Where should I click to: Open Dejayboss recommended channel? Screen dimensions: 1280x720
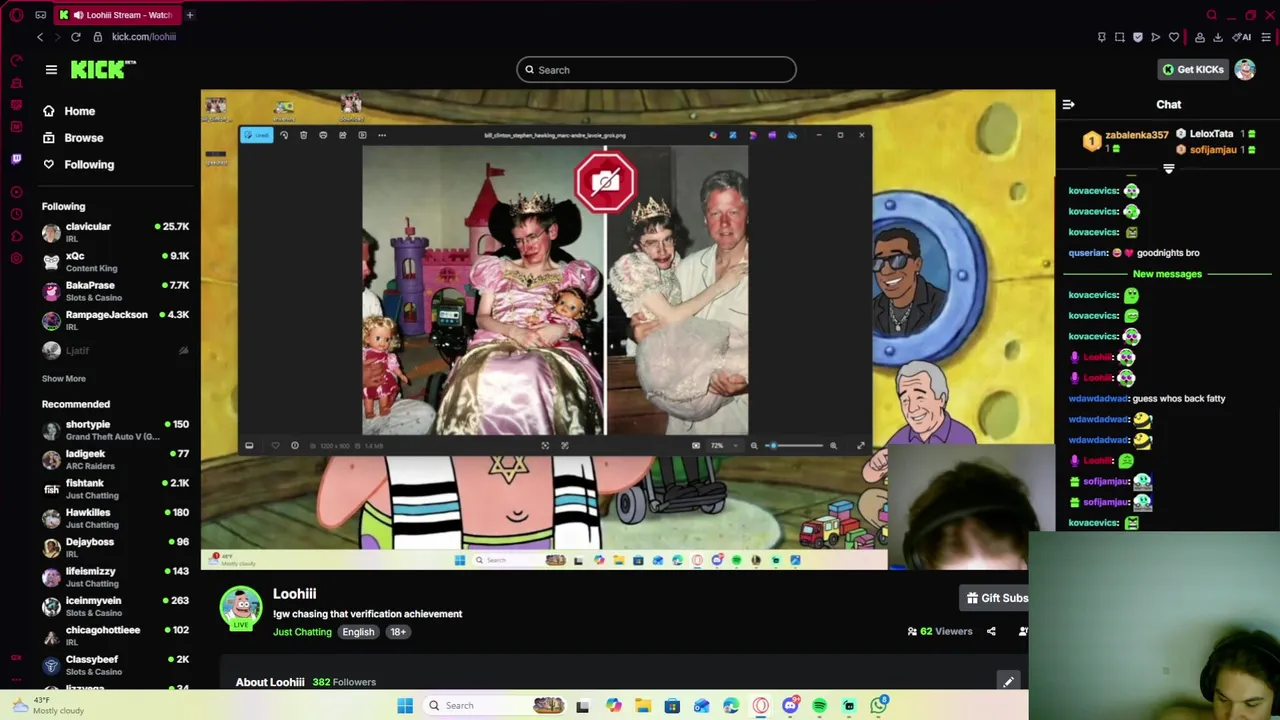click(x=115, y=547)
